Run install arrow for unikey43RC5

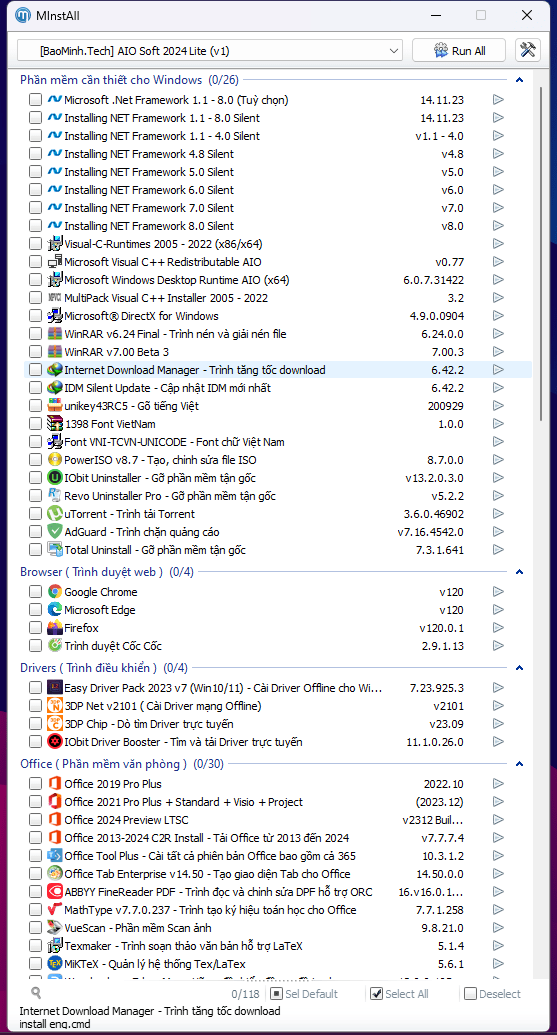point(498,405)
